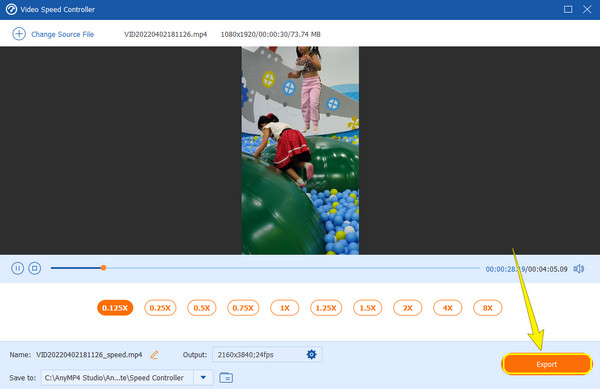The width and height of the screenshot is (600, 389).
Task: Click the Output 2160x3840;24fps field
Action: (x=267, y=355)
